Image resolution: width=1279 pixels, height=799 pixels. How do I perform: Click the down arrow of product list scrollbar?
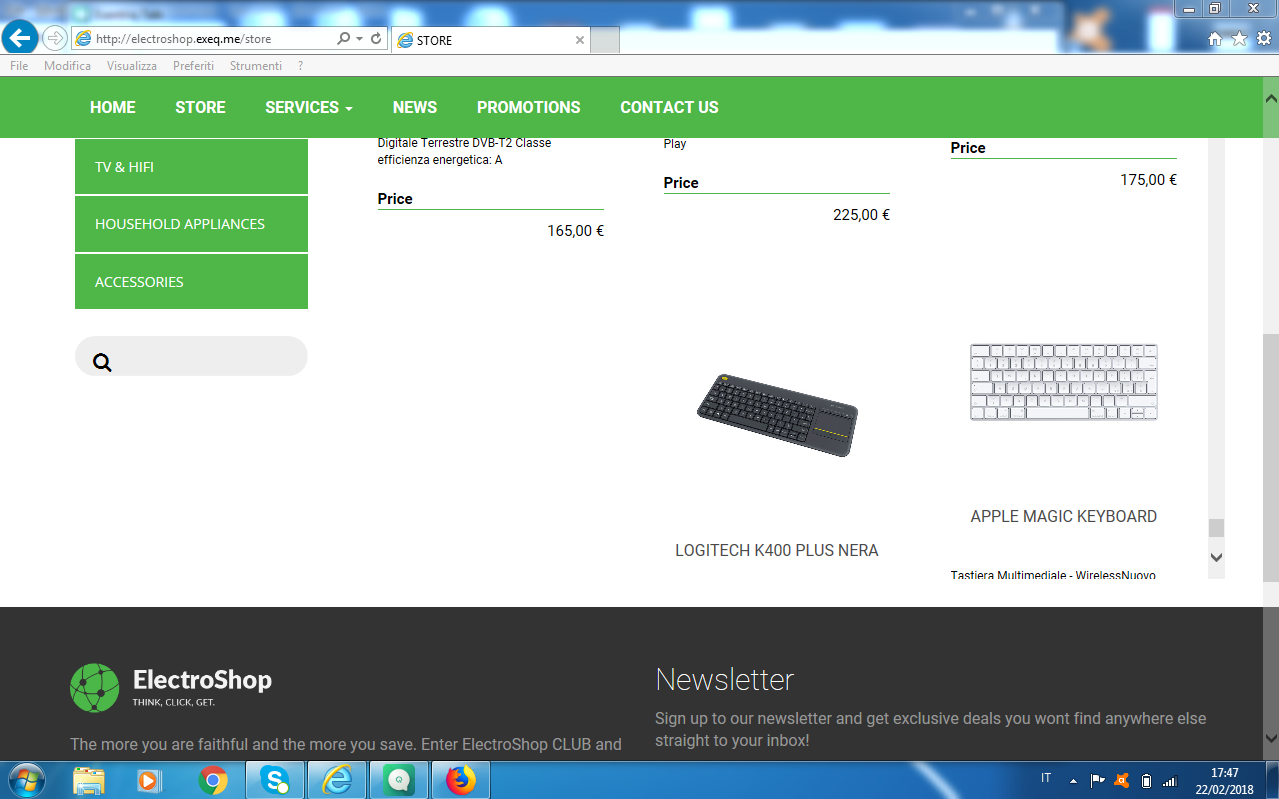click(x=1216, y=557)
